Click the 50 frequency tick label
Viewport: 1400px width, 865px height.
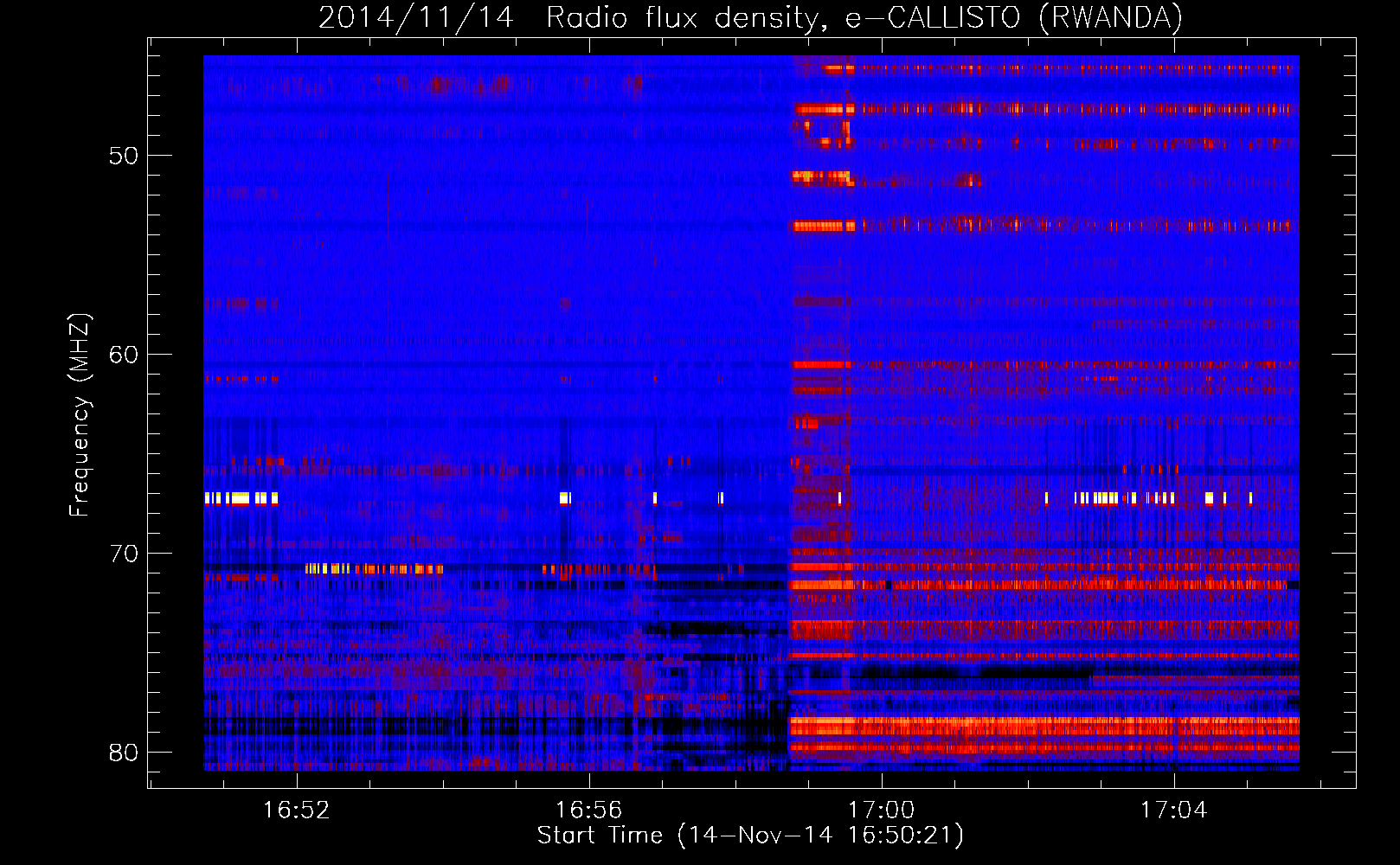click(124, 157)
